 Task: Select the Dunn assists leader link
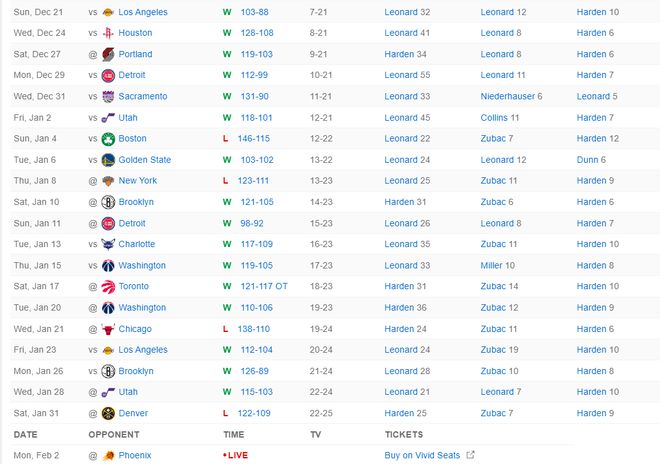click(590, 160)
